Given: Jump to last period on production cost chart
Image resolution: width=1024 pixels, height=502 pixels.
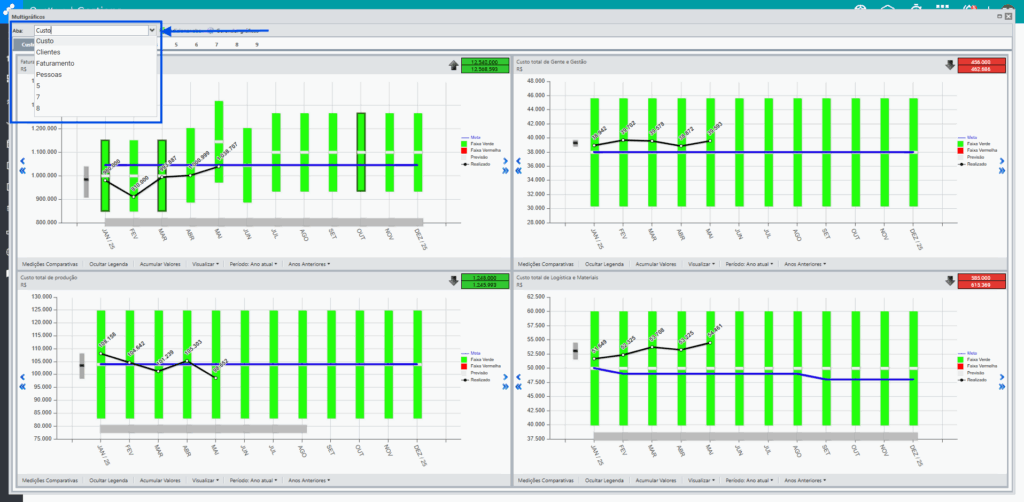Looking at the screenshot, I should pyautogui.click(x=505, y=386).
